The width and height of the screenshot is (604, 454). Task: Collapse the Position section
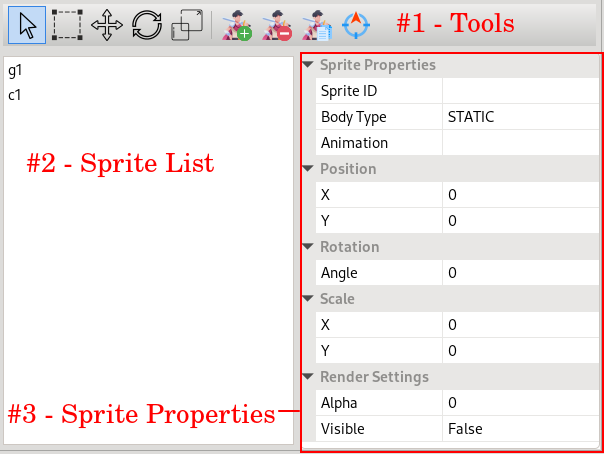tap(308, 169)
